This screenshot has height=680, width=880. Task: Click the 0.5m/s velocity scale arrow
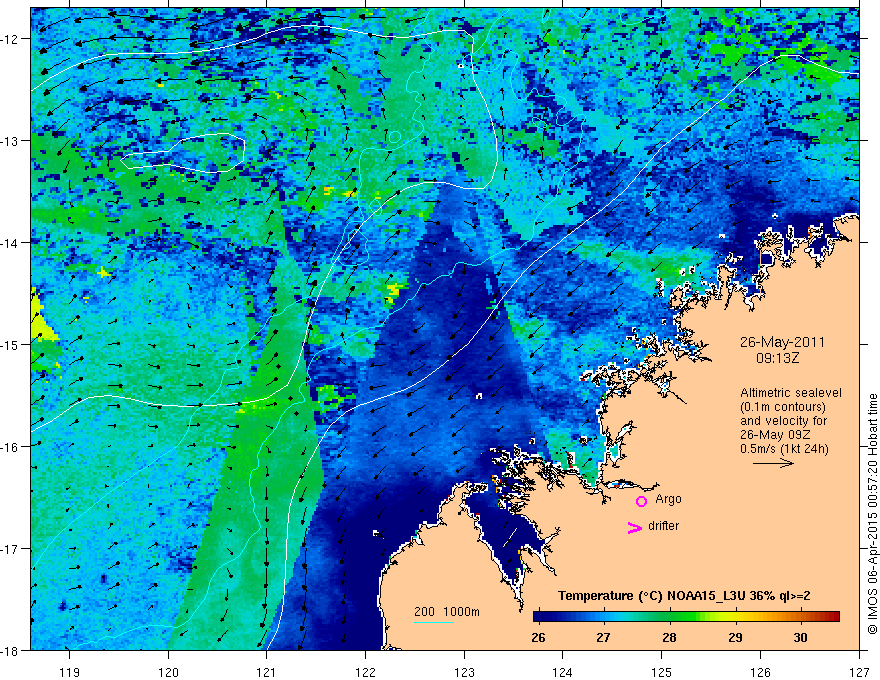tap(773, 463)
